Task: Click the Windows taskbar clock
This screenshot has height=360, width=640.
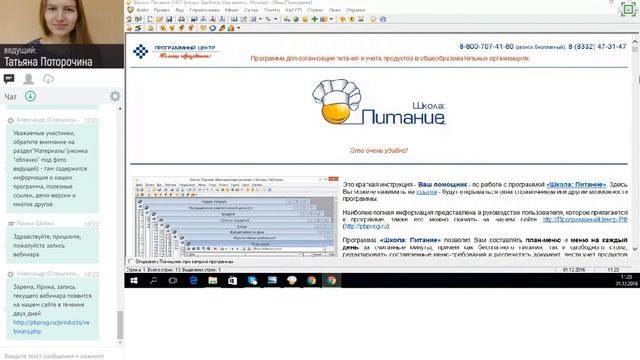Action: click(627, 280)
